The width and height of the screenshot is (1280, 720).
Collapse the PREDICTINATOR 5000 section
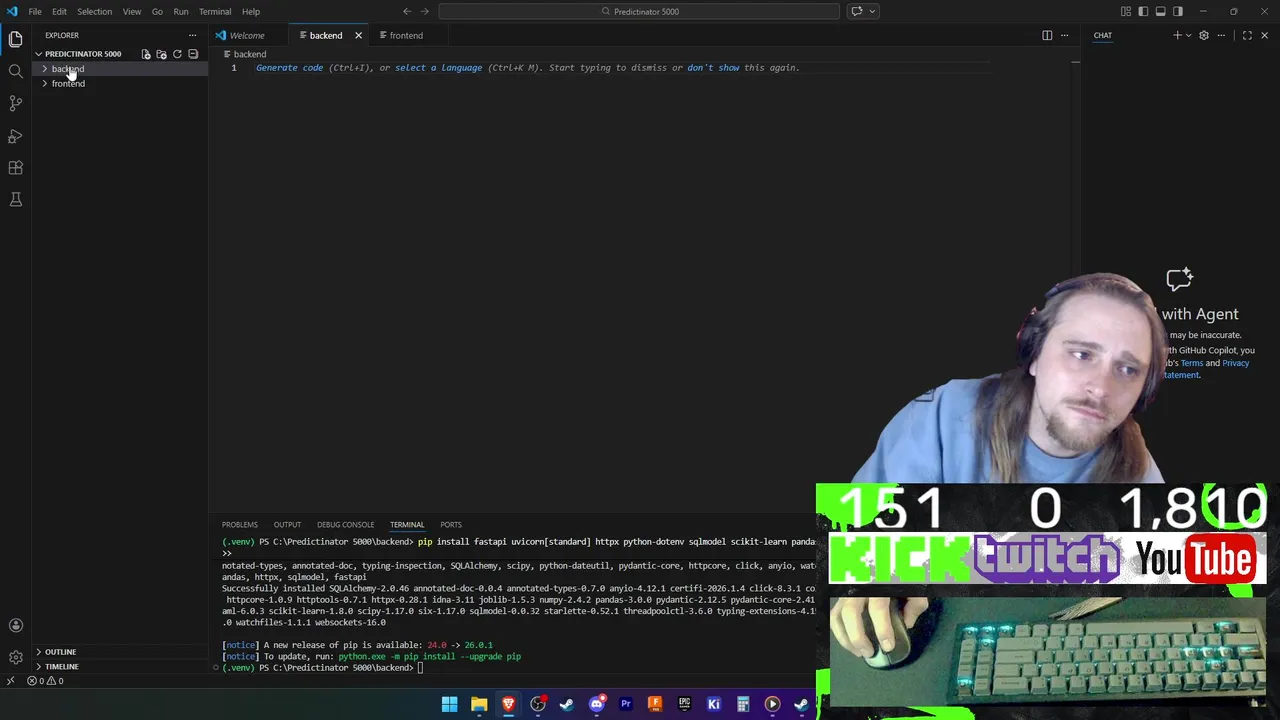82,54
